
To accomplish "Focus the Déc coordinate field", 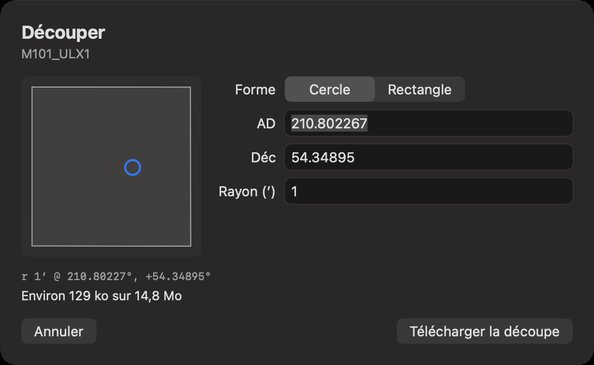I will pos(428,157).
